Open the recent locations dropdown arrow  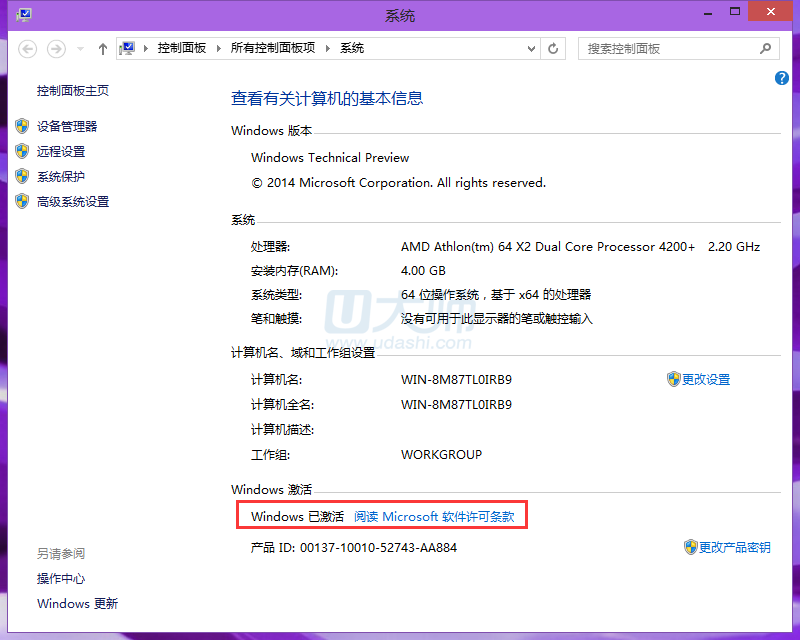(x=80, y=48)
